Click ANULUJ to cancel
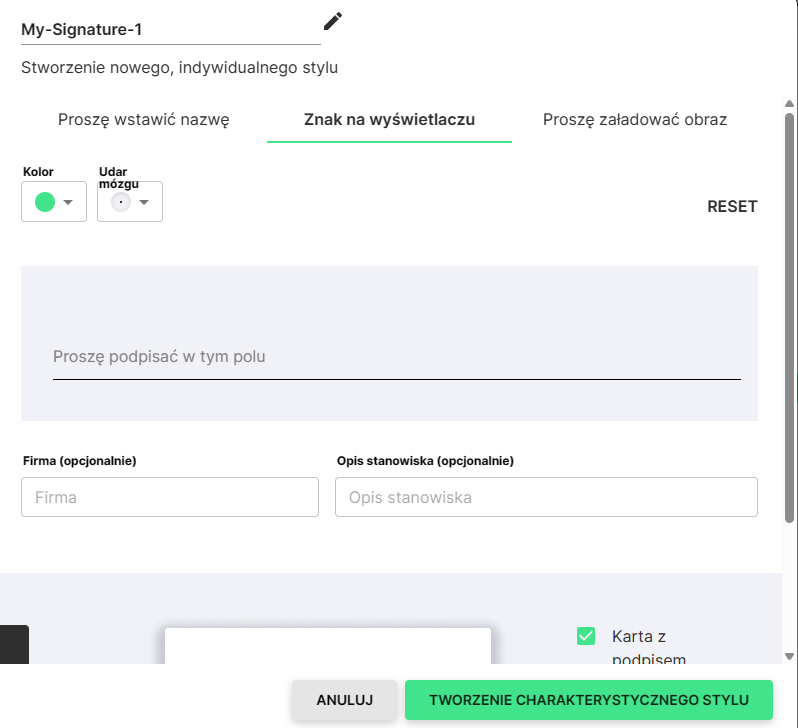Image resolution: width=798 pixels, height=728 pixels. [345, 700]
